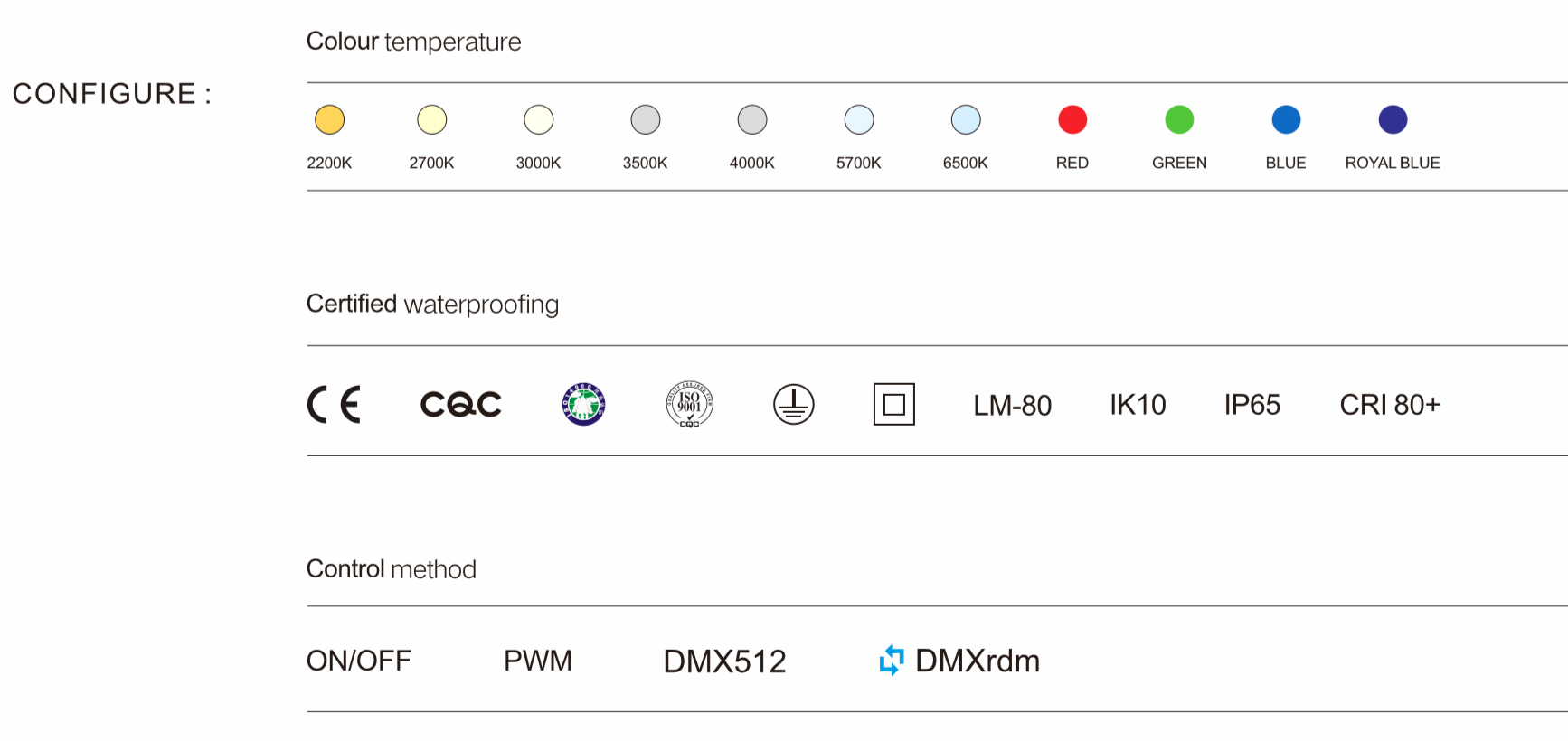Pick the 4000K grey swatch

tap(751, 119)
